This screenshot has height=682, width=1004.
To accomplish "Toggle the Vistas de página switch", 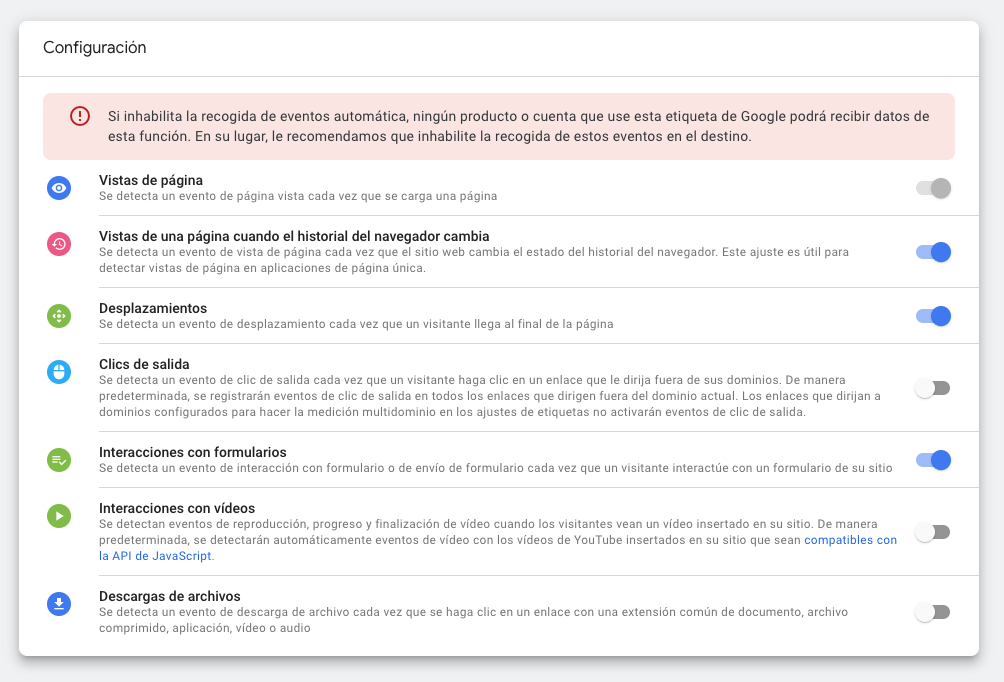I will tap(933, 188).
